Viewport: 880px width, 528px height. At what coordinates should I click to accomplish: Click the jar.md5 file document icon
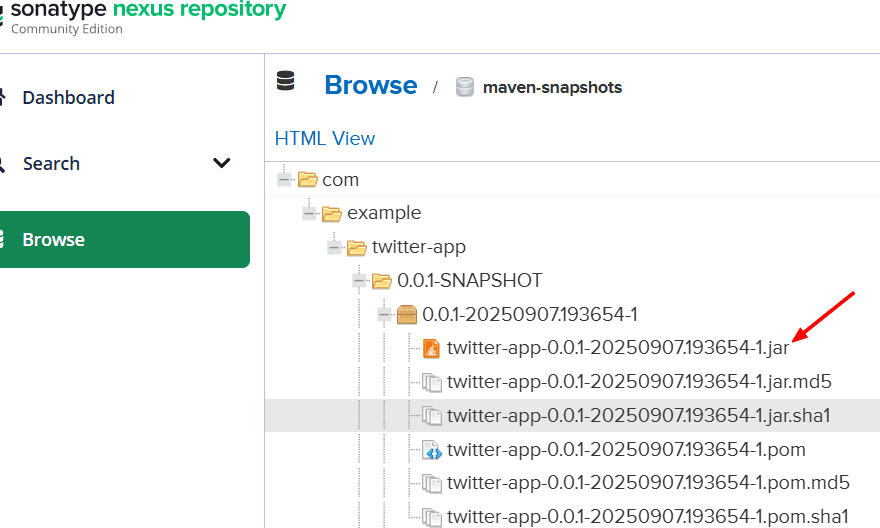pos(432,383)
